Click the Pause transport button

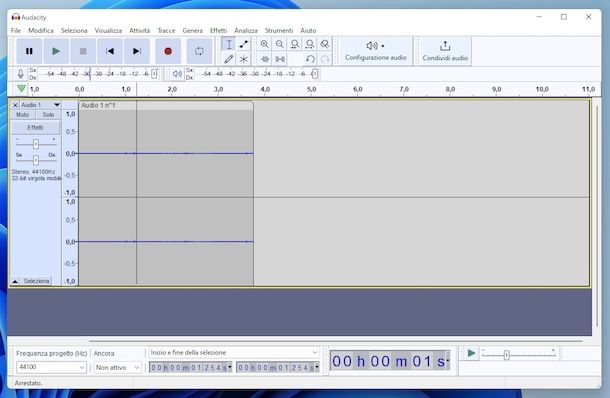pyautogui.click(x=29, y=51)
